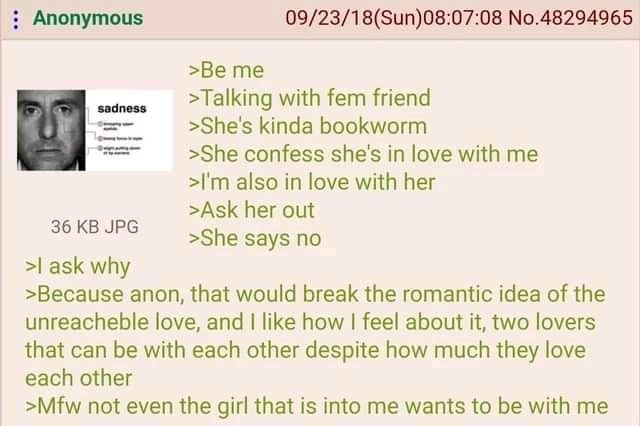Click the Anonymous poster name

[x=88, y=18]
